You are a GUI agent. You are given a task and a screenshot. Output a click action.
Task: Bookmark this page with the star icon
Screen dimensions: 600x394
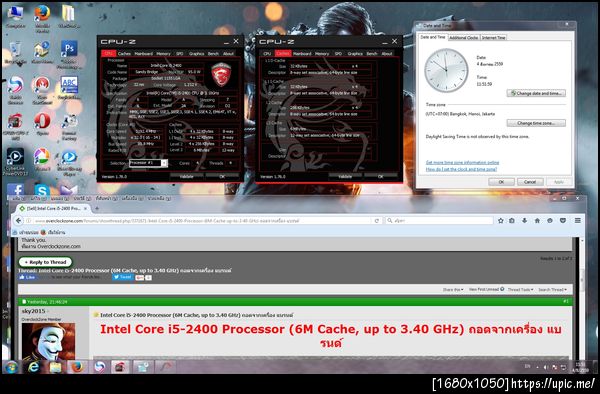(501, 221)
